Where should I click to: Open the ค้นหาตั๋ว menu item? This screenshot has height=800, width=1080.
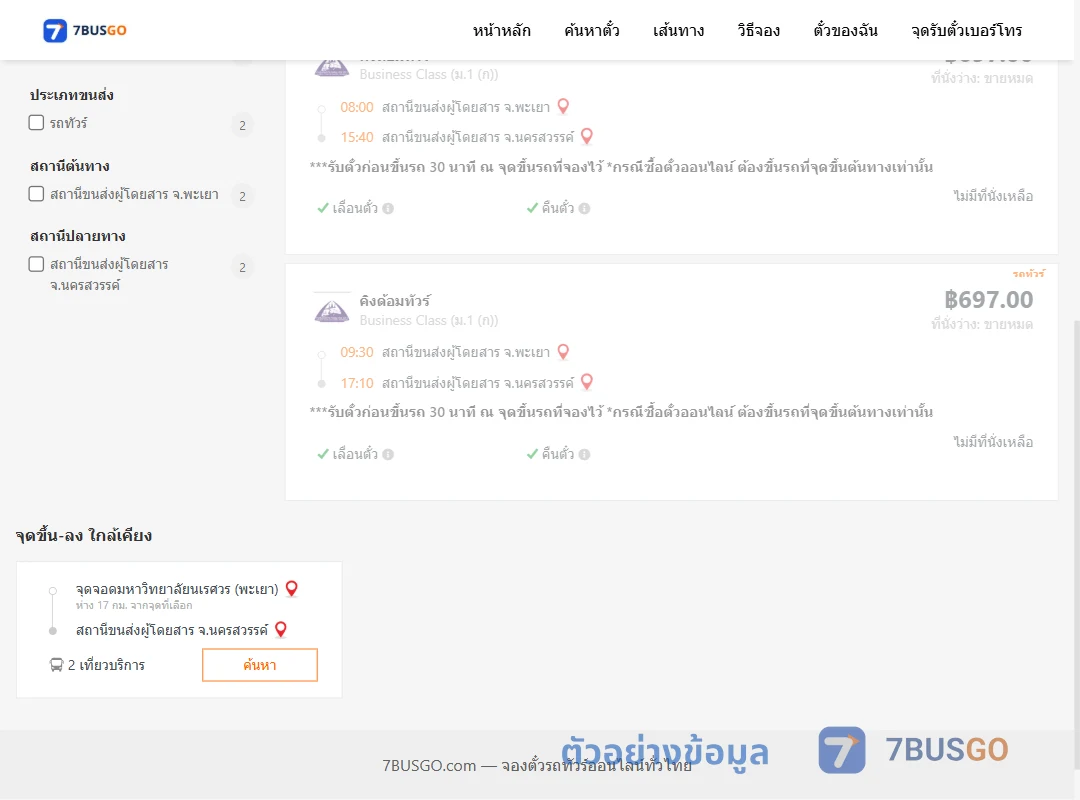592,30
